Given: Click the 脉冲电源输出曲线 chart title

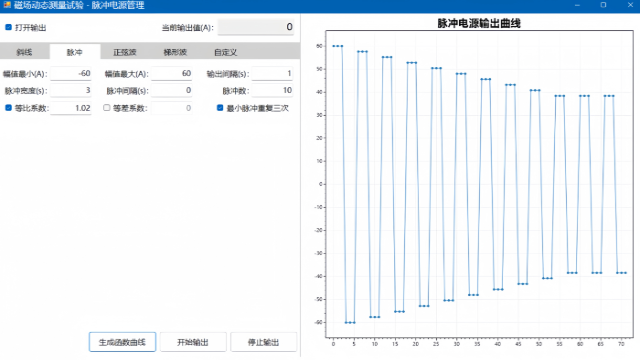Looking at the screenshot, I should pos(479,23).
